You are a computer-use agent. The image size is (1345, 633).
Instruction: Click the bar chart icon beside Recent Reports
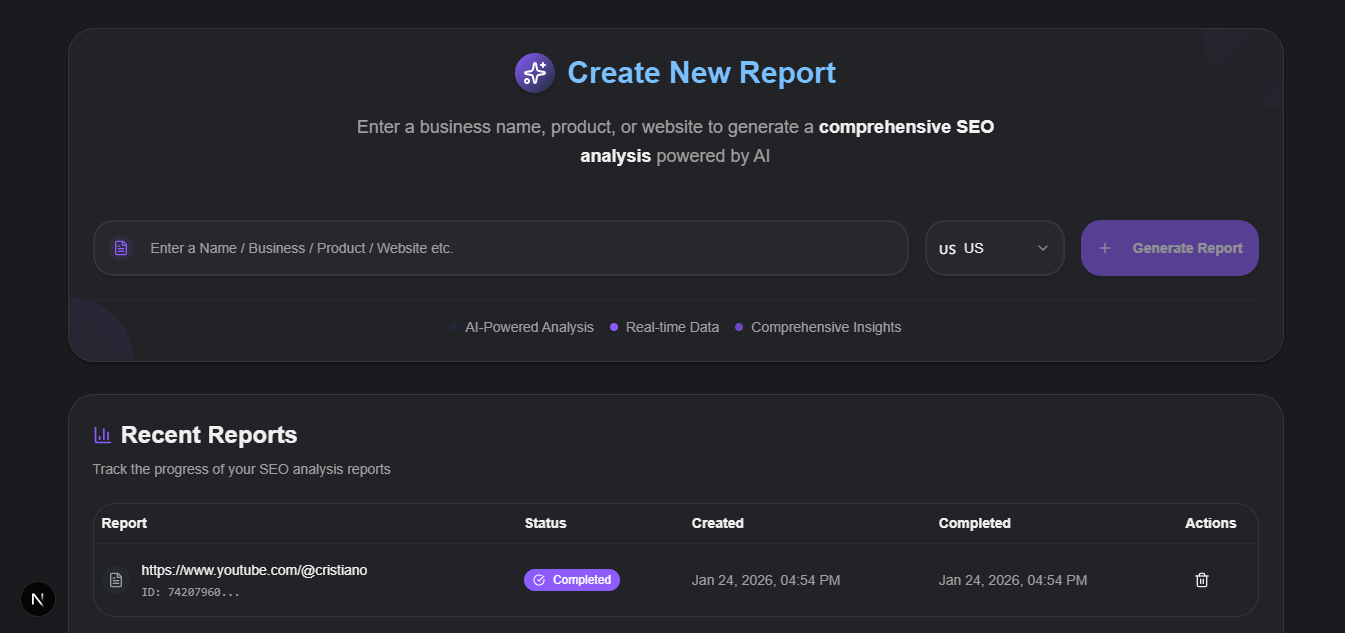pyautogui.click(x=101, y=434)
